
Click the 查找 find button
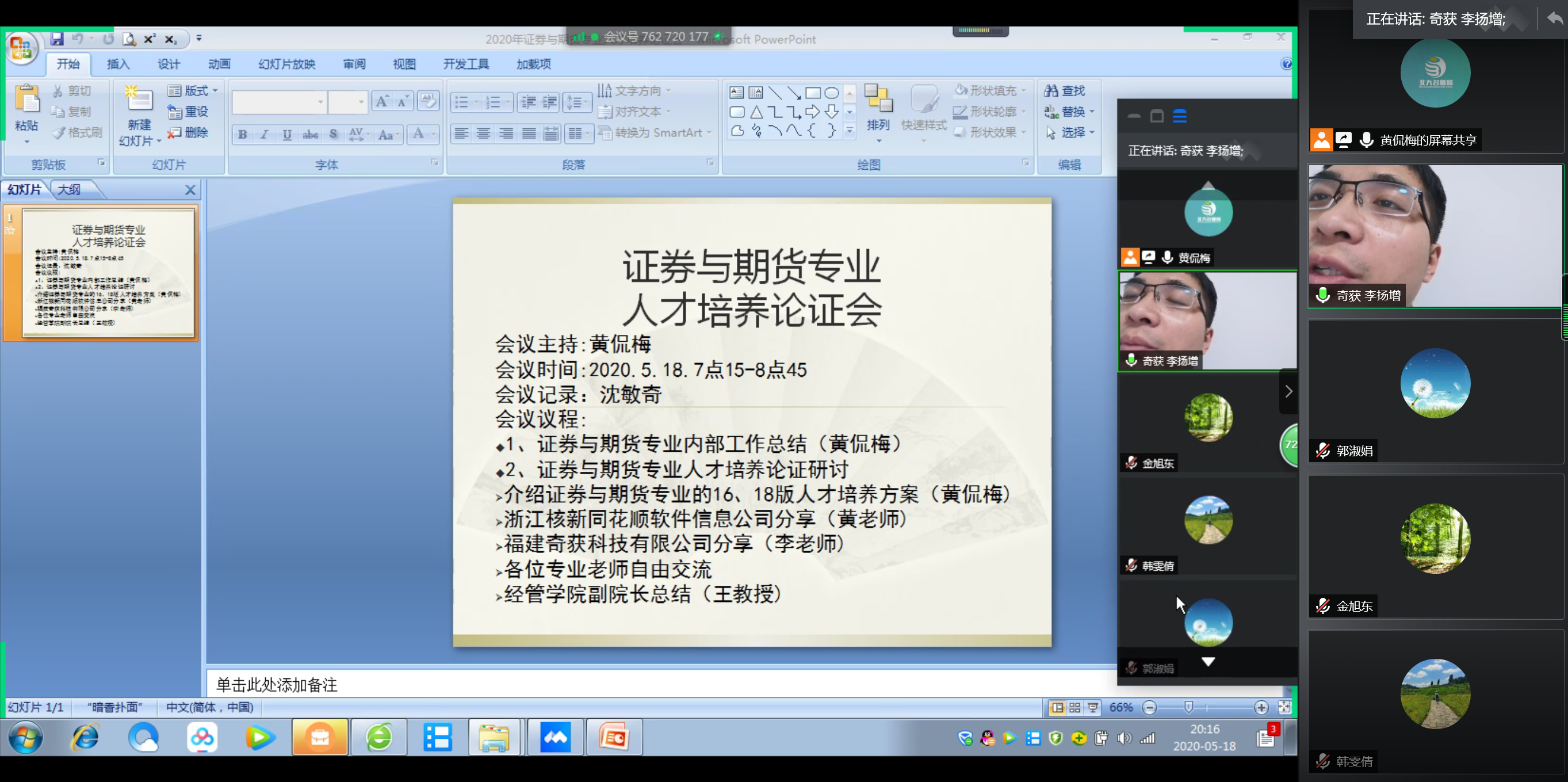tap(1065, 91)
